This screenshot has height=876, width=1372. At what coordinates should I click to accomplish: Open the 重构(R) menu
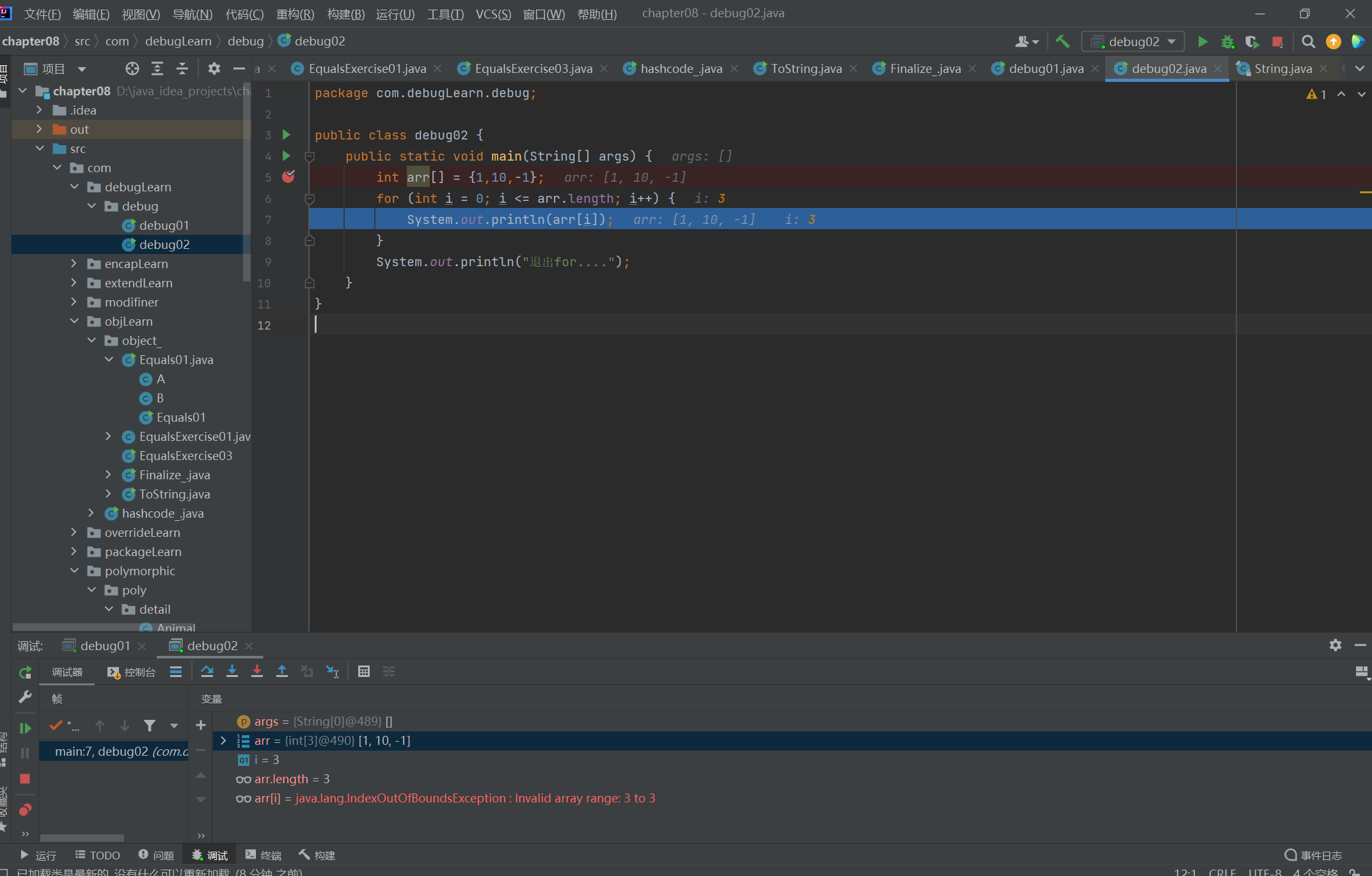pyautogui.click(x=295, y=14)
